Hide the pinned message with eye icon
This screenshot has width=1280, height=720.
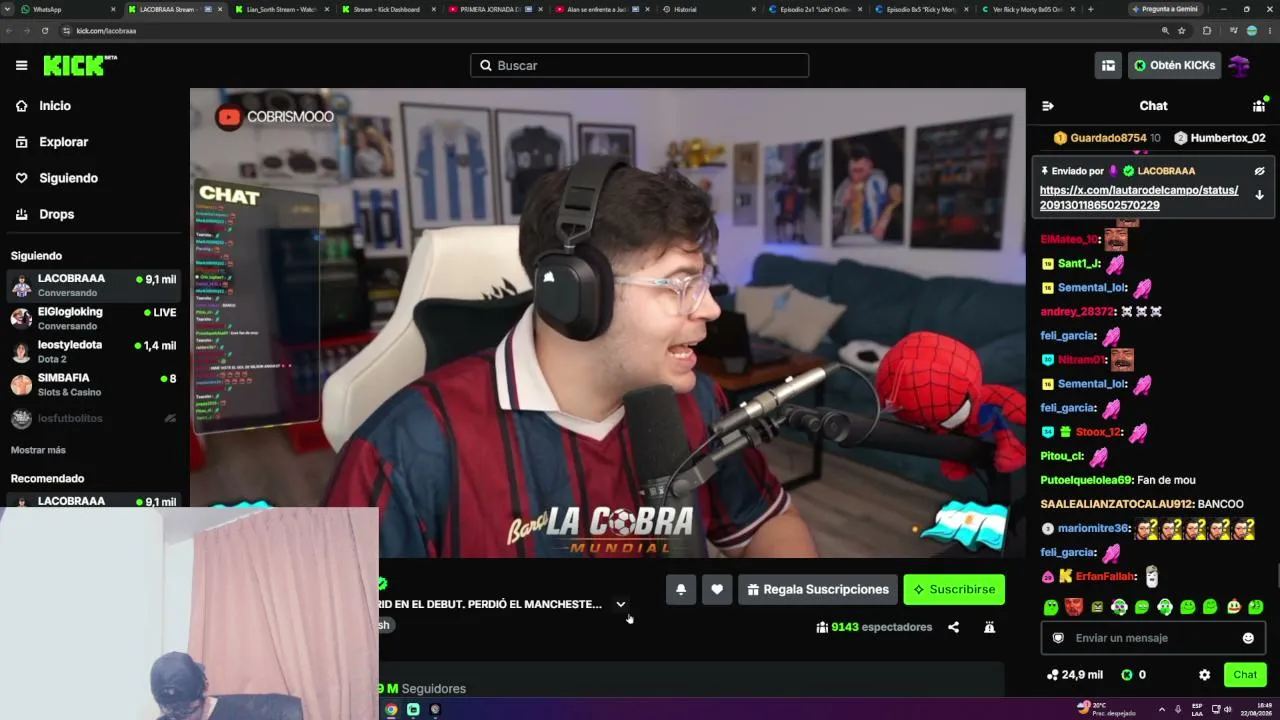pos(1259,171)
